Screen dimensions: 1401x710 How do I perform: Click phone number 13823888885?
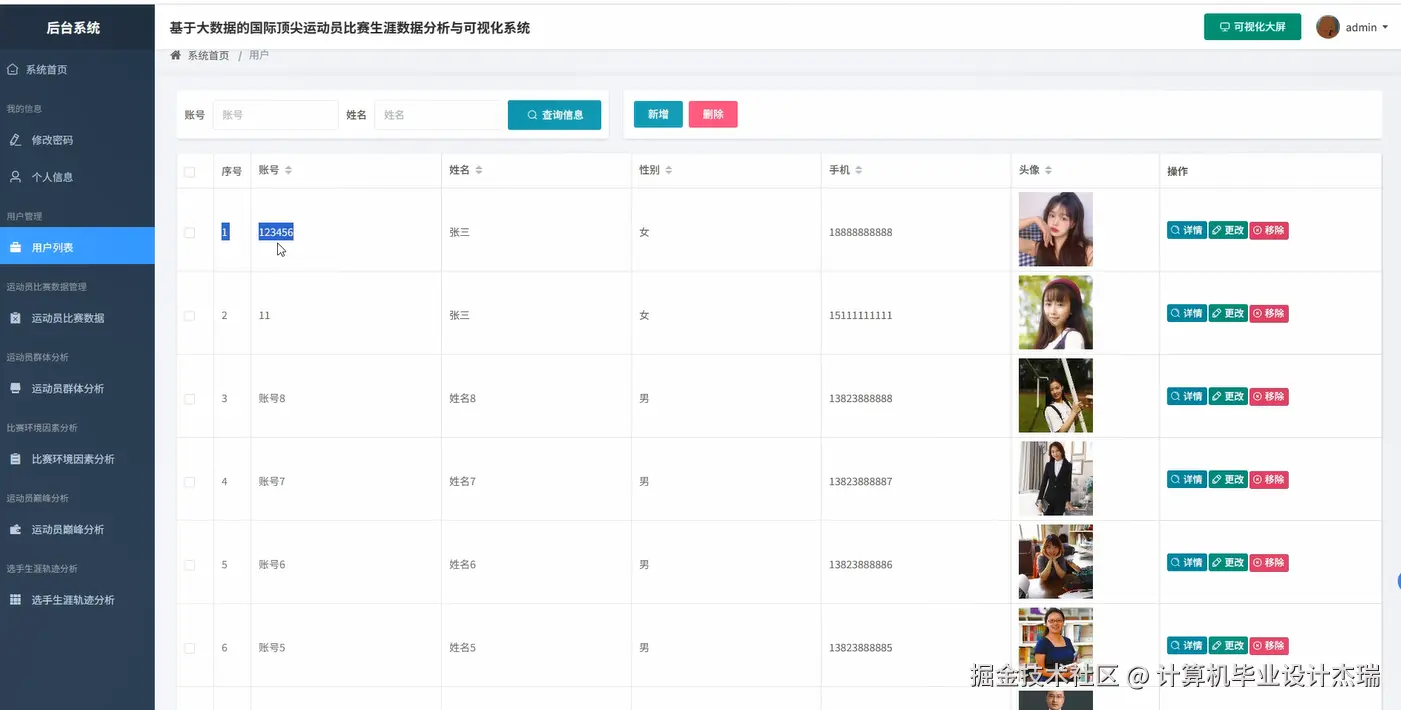pos(860,647)
